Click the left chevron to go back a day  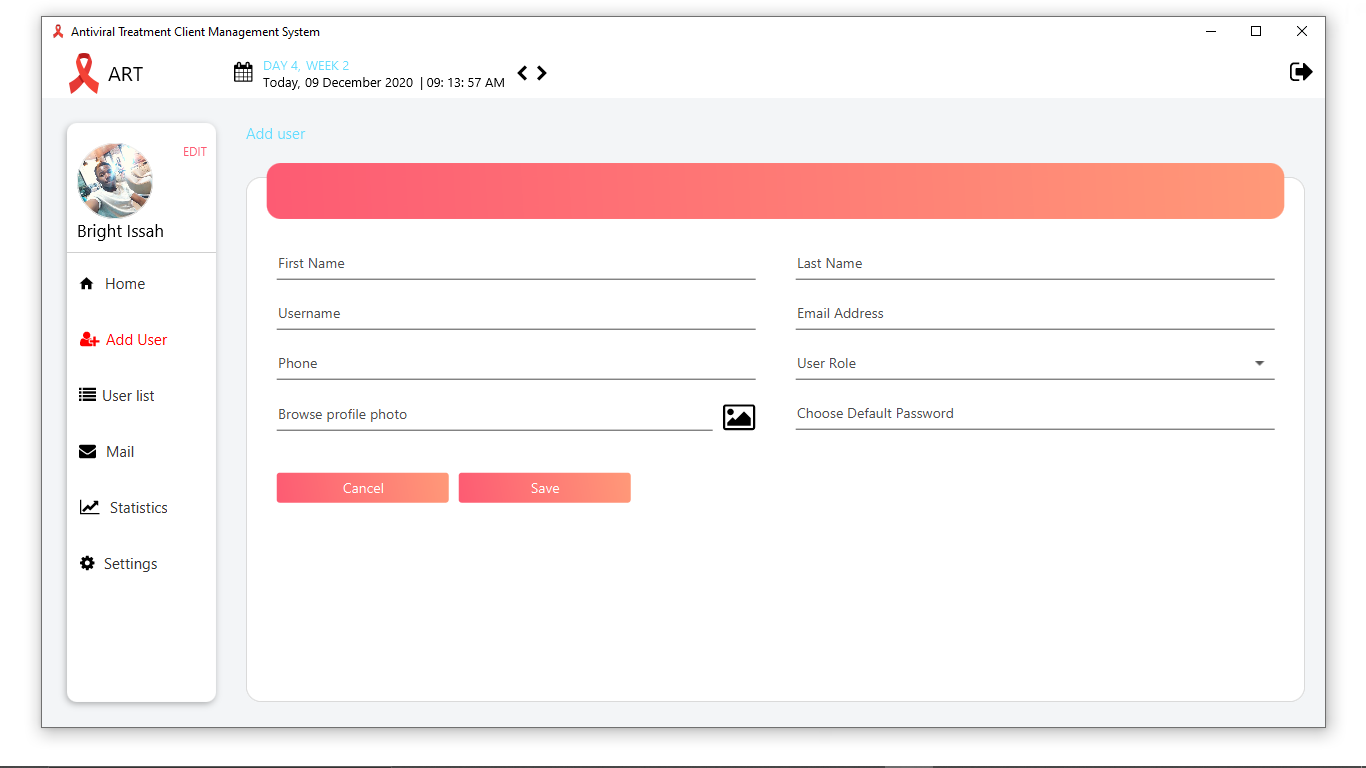coord(521,72)
